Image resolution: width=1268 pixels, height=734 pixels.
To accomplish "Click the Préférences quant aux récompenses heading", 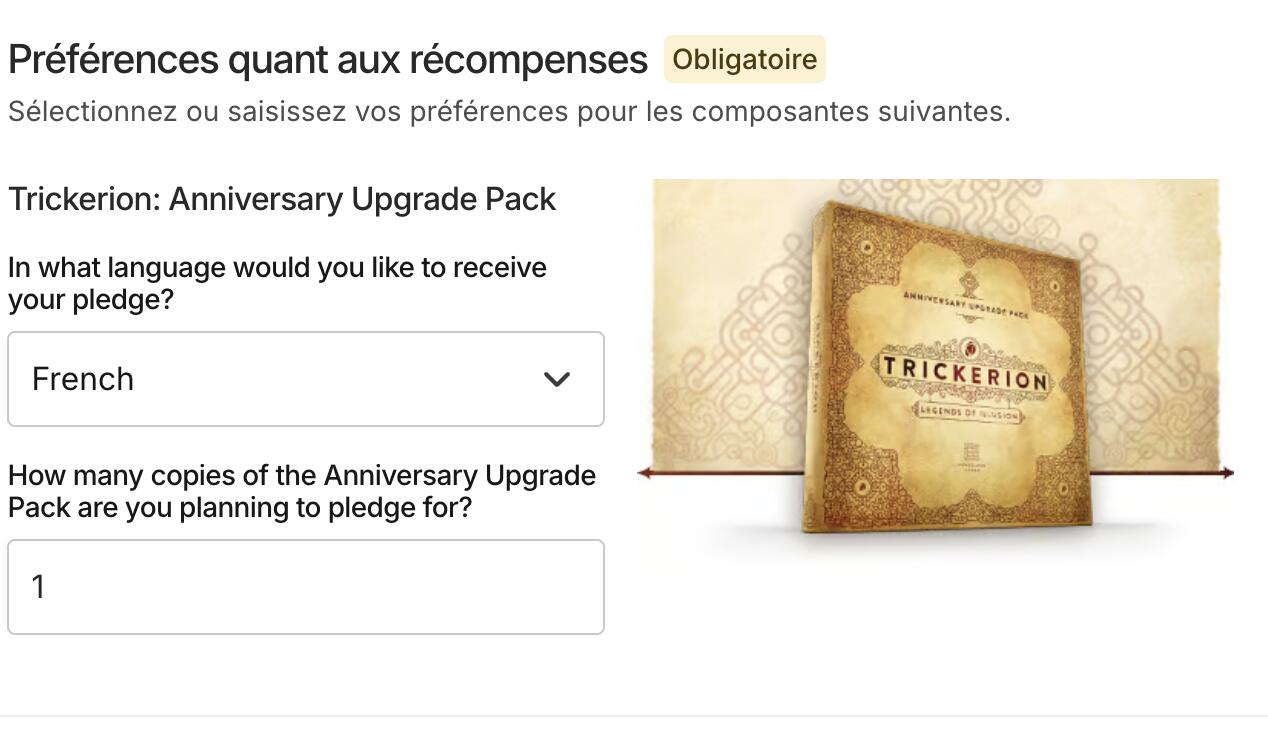I will pos(328,60).
